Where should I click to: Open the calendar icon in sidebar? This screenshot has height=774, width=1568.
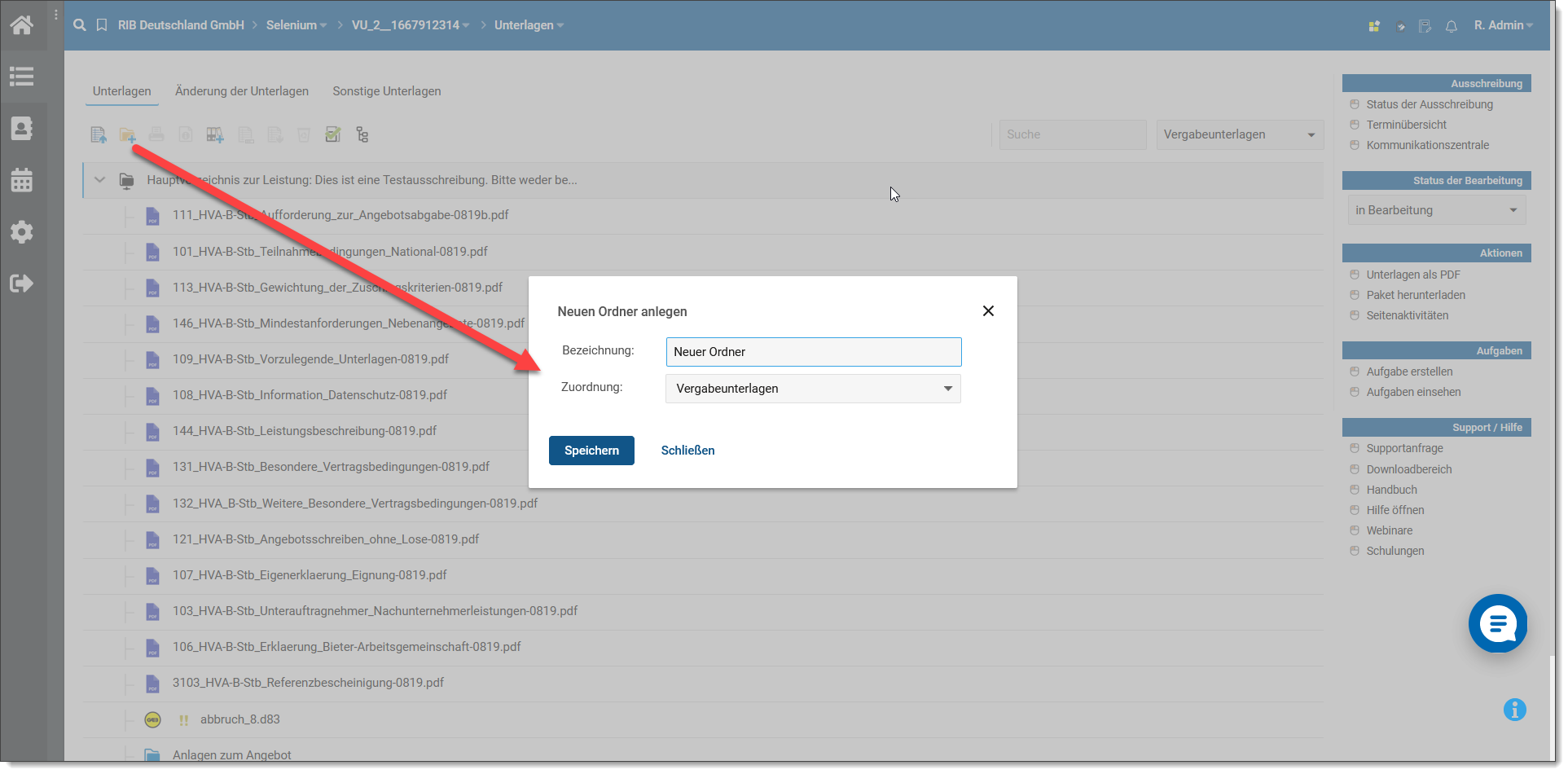22,180
